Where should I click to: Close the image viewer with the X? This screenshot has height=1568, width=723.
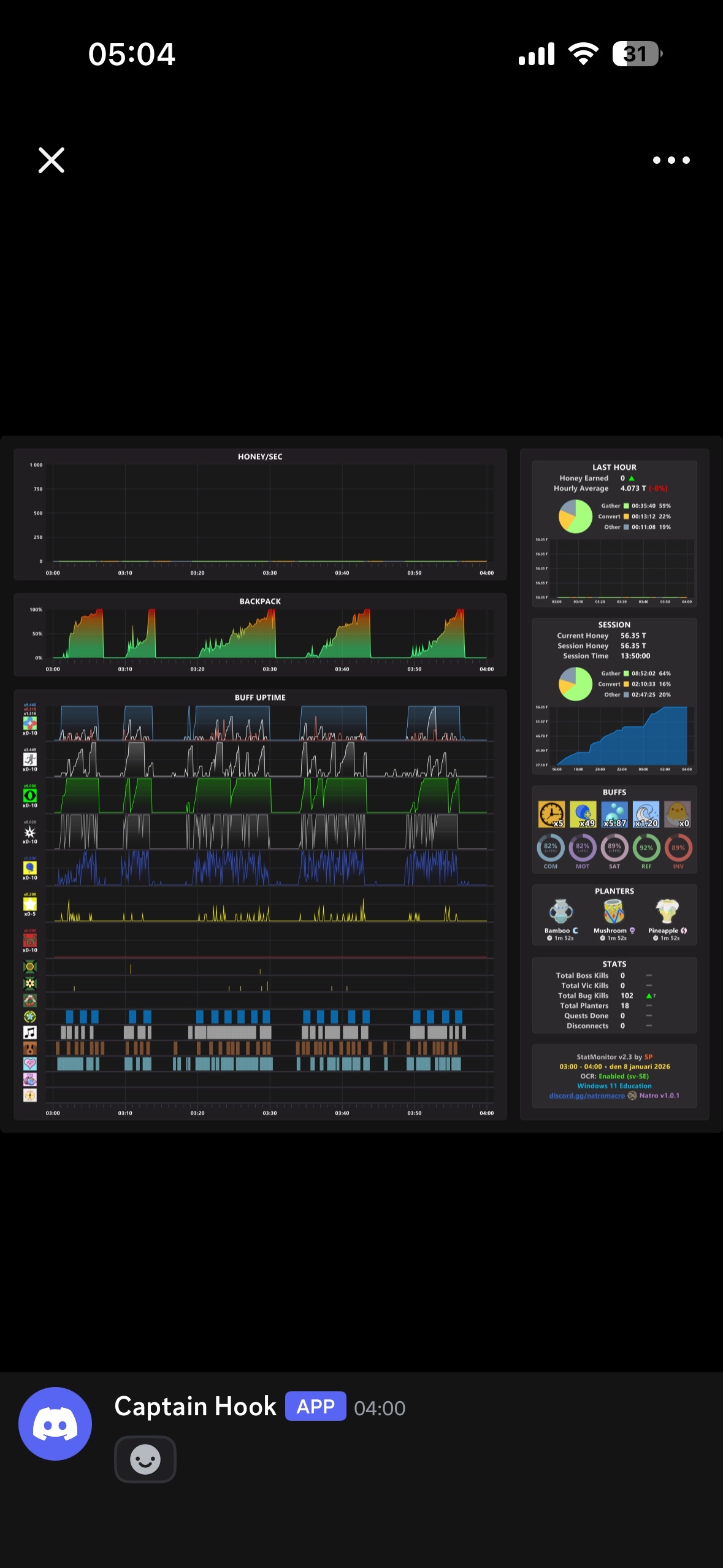point(52,160)
